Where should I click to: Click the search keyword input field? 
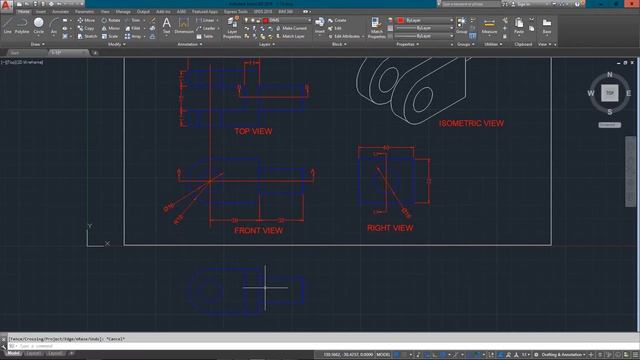(470, 4)
